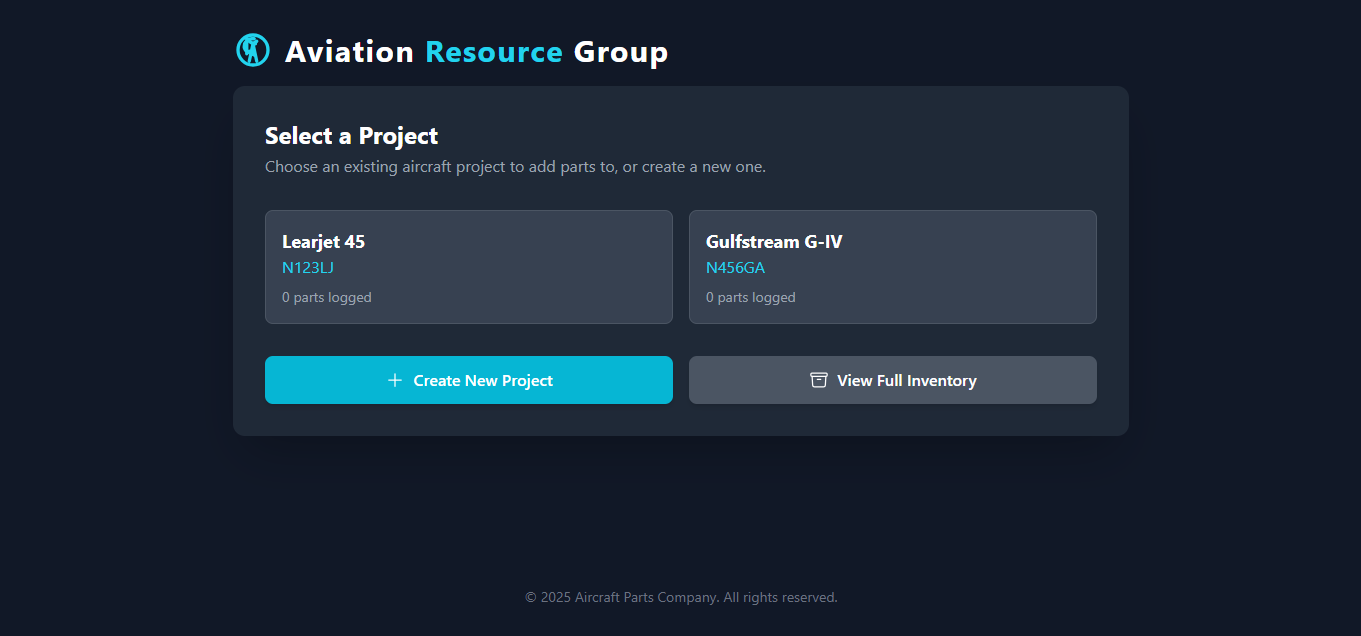The image size is (1361, 636).
Task: Click "0 parts logged" under Gulfstream G-IV
Action: [x=750, y=298]
